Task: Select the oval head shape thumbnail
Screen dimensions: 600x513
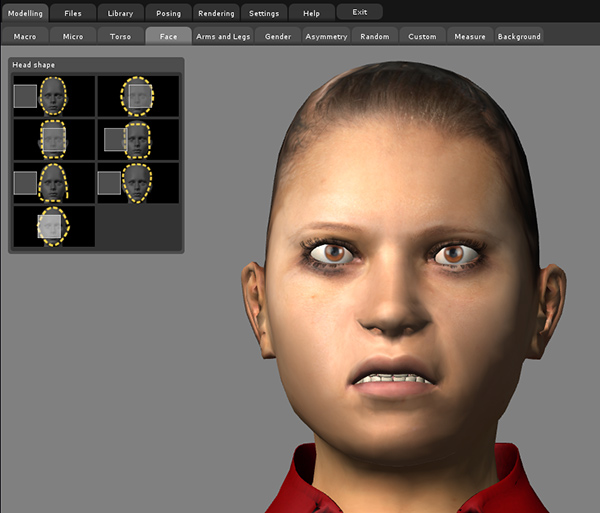Action: [x=54, y=96]
